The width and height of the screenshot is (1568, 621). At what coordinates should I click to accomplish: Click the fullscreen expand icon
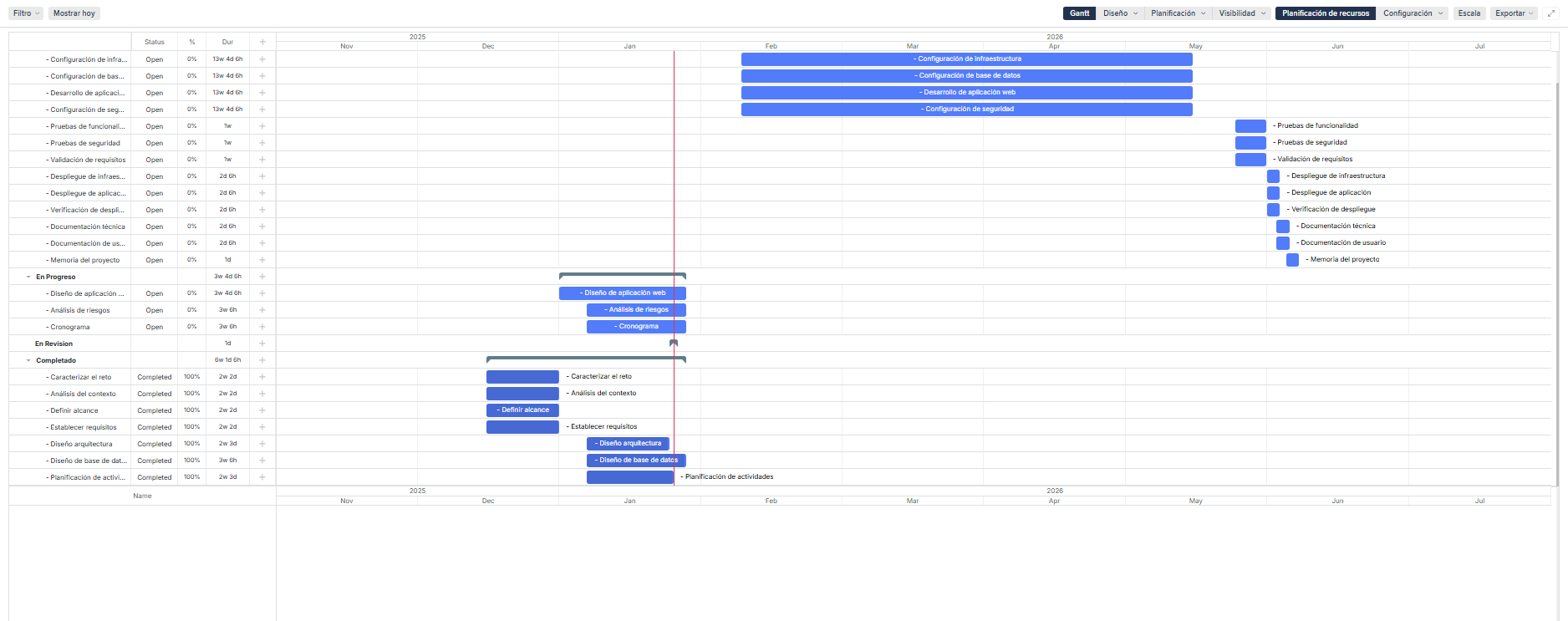(1551, 13)
